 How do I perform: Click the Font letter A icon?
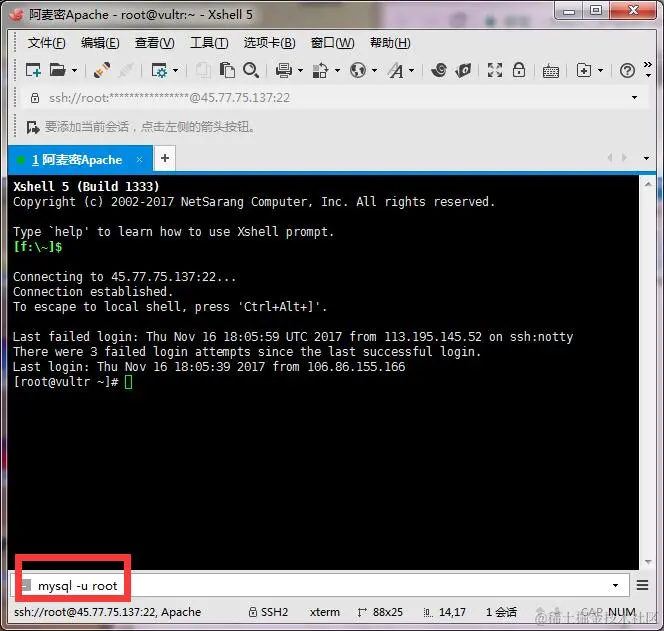(x=396, y=70)
